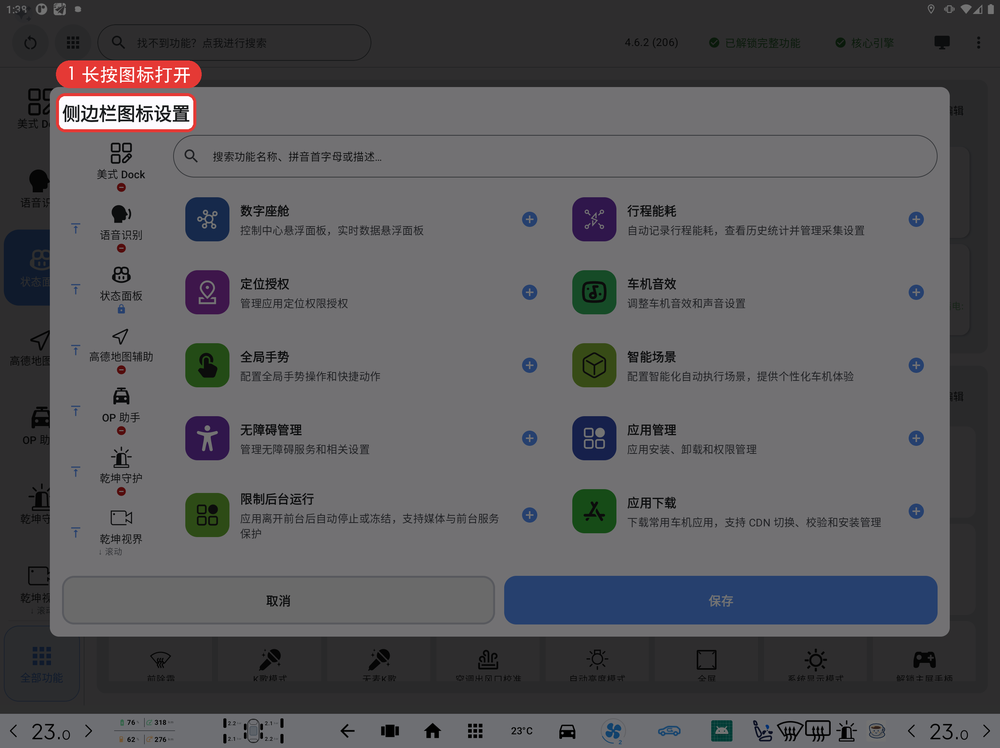This screenshot has height=748, width=1000.
Task: Select 状态面板 in the dialog sidebar list
Action: (121, 283)
